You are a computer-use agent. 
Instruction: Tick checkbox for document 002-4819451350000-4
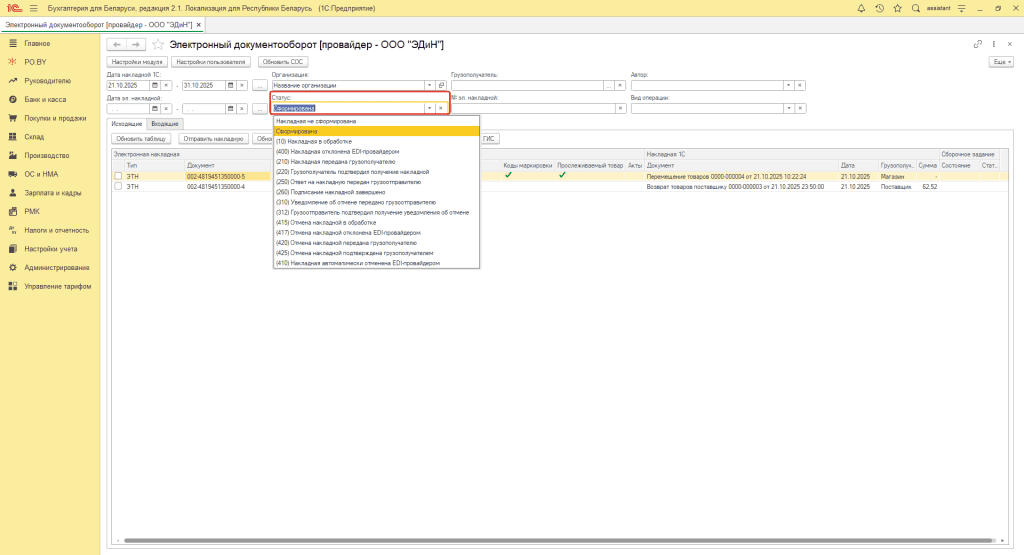(118, 186)
